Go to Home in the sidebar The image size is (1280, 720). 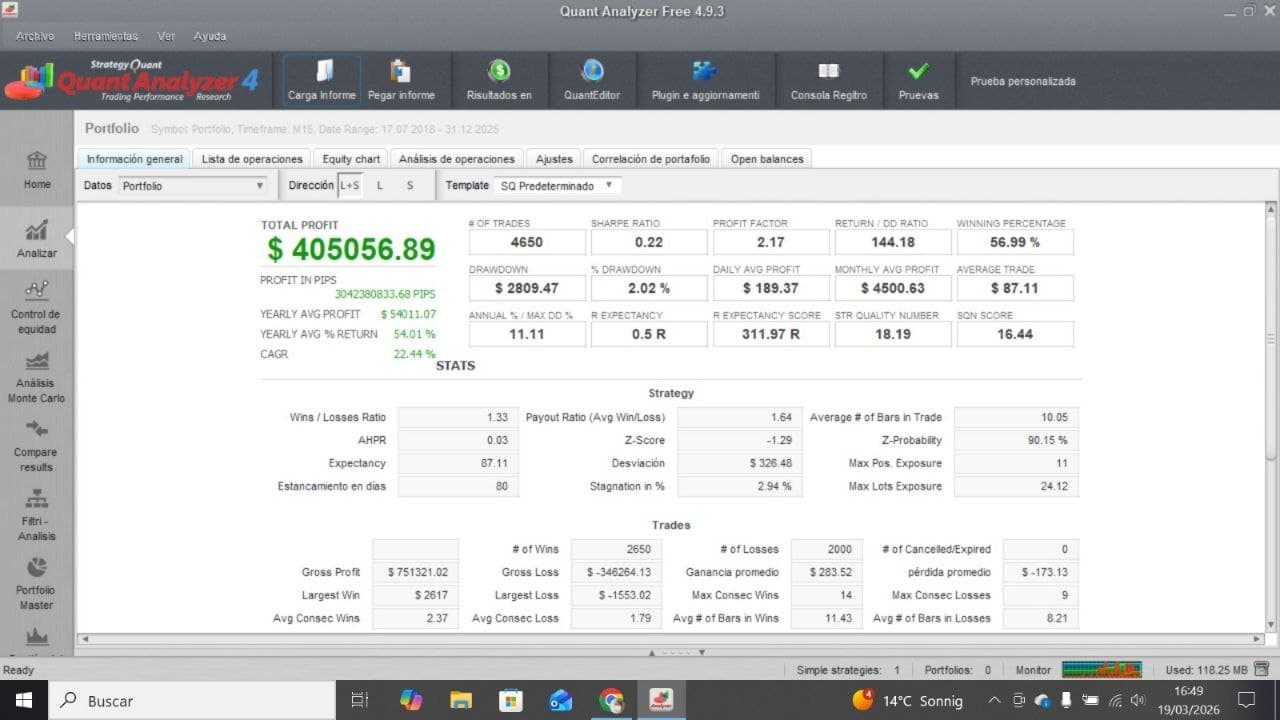point(37,170)
